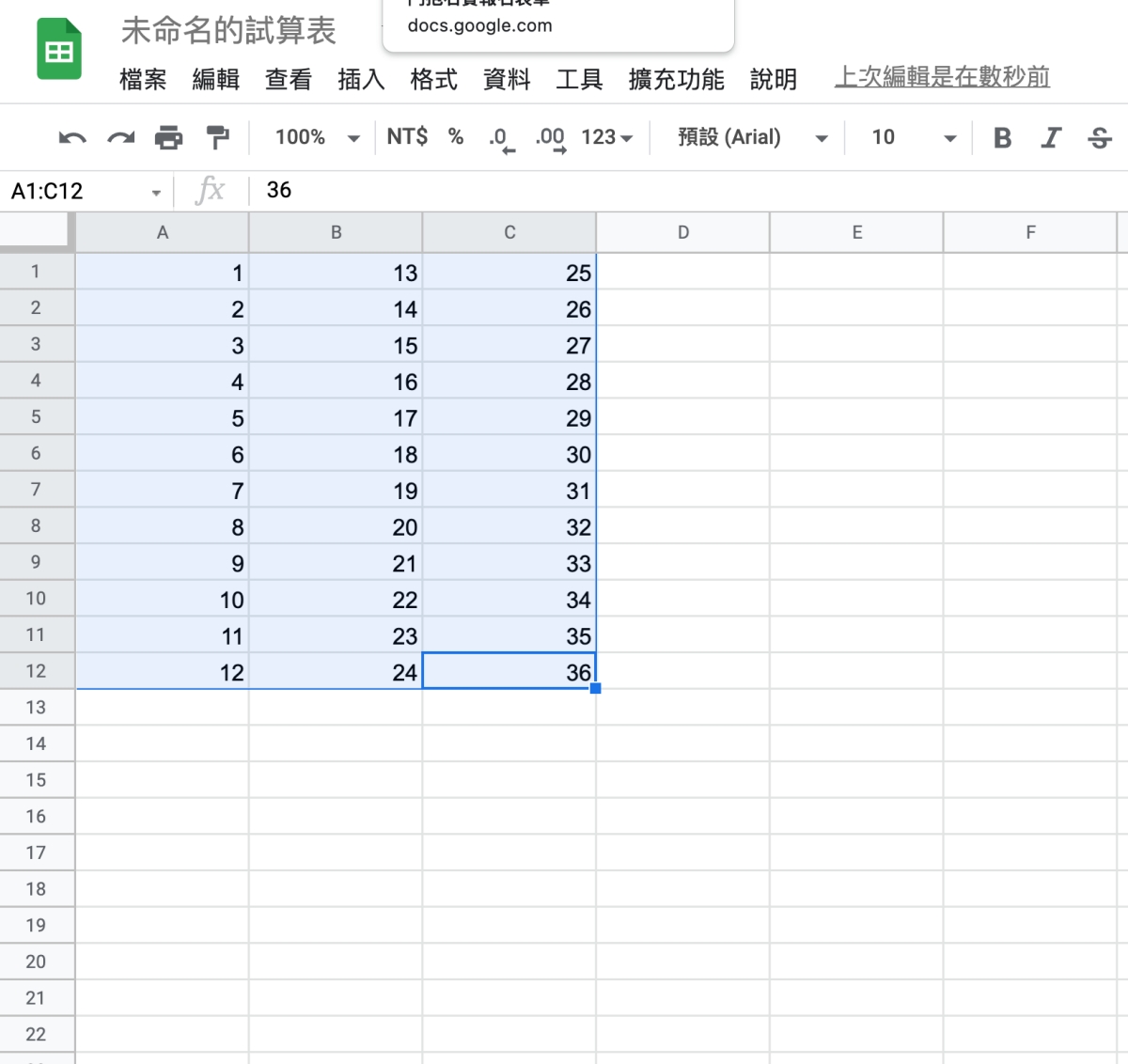Click cell with value 16
Screen dimensions: 1128x1064
(x=336, y=381)
